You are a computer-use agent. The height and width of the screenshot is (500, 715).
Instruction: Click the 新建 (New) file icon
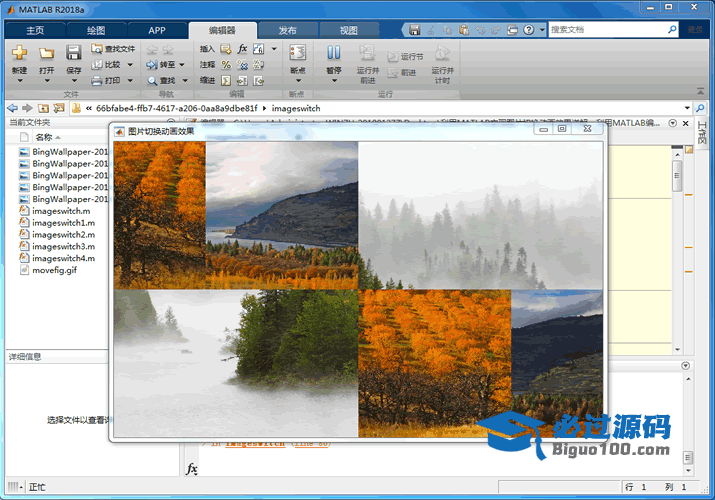tap(19, 53)
